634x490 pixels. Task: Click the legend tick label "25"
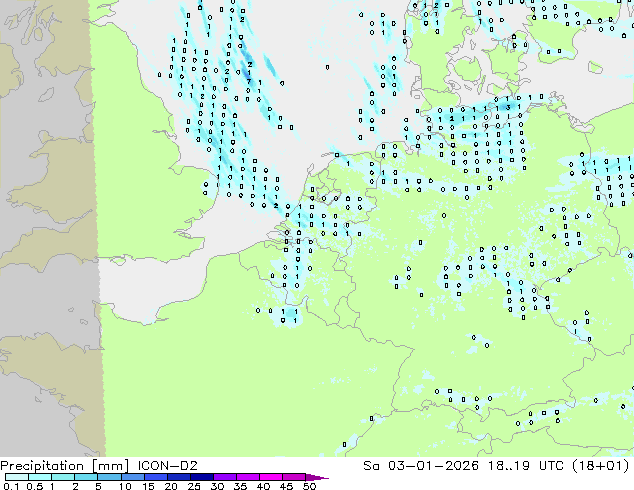tap(194, 486)
